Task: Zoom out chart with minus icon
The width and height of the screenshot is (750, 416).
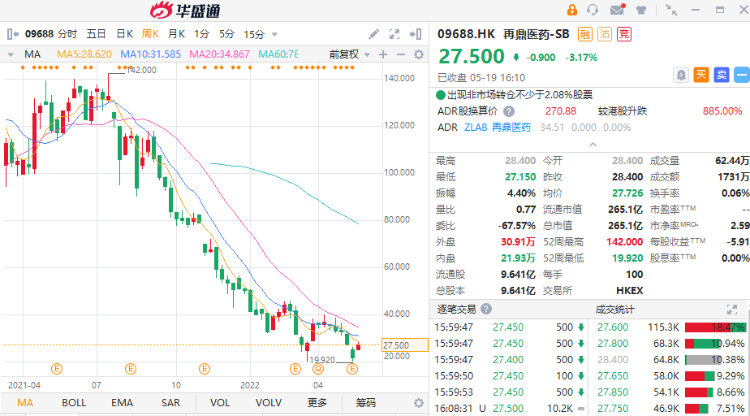Action: point(401,55)
